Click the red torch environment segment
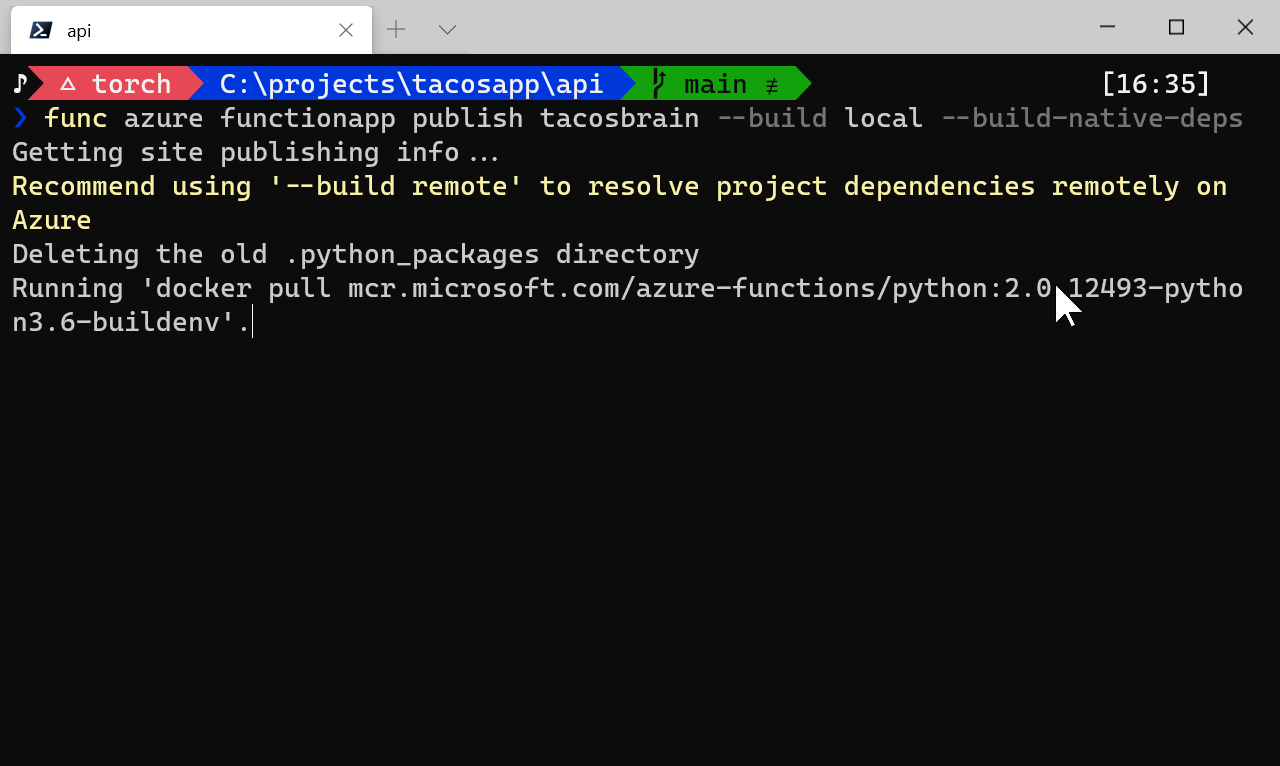Viewport: 1280px width, 766px height. click(131, 84)
